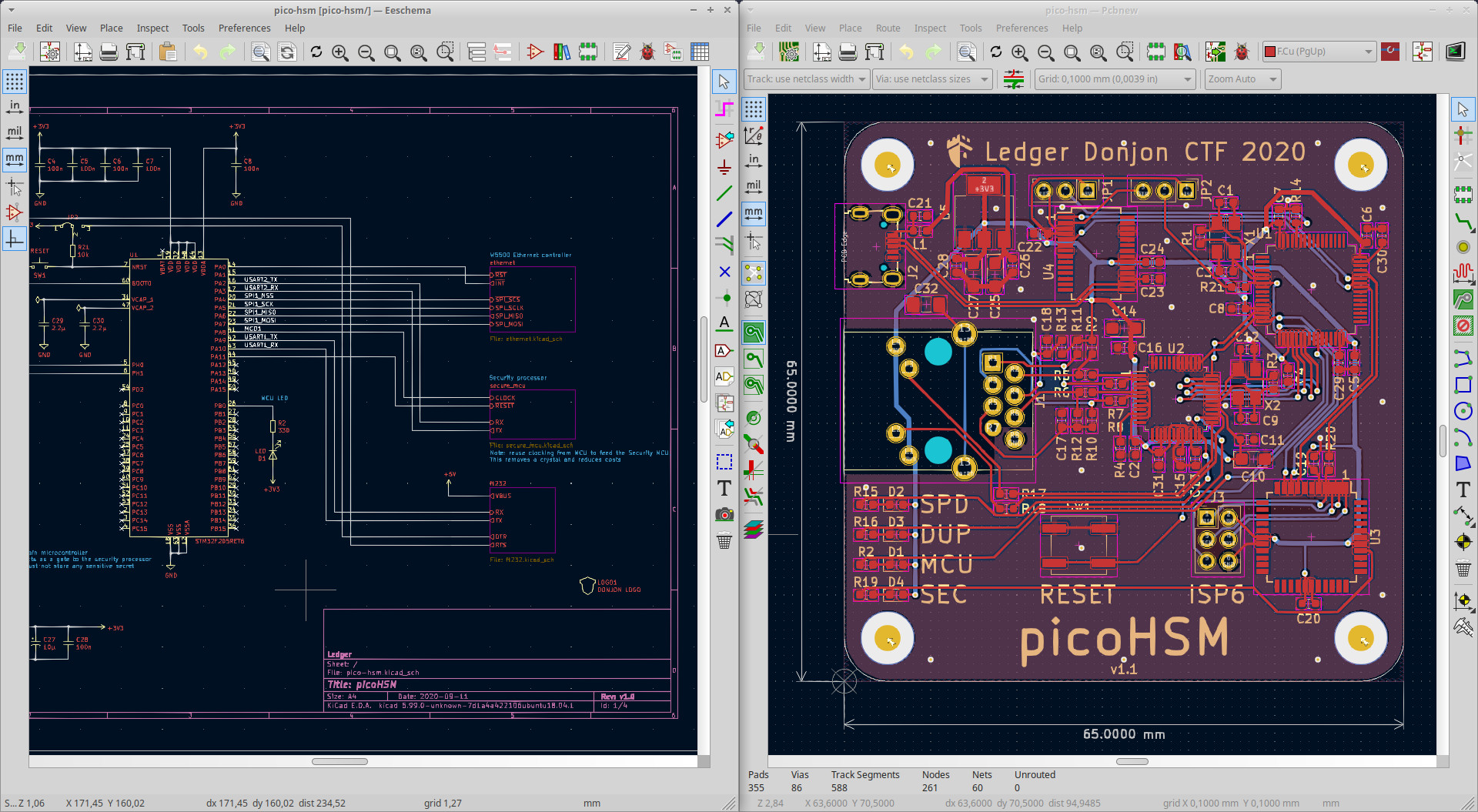The image size is (1478, 812).
Task: Click the Place power port tool
Action: coord(724,167)
